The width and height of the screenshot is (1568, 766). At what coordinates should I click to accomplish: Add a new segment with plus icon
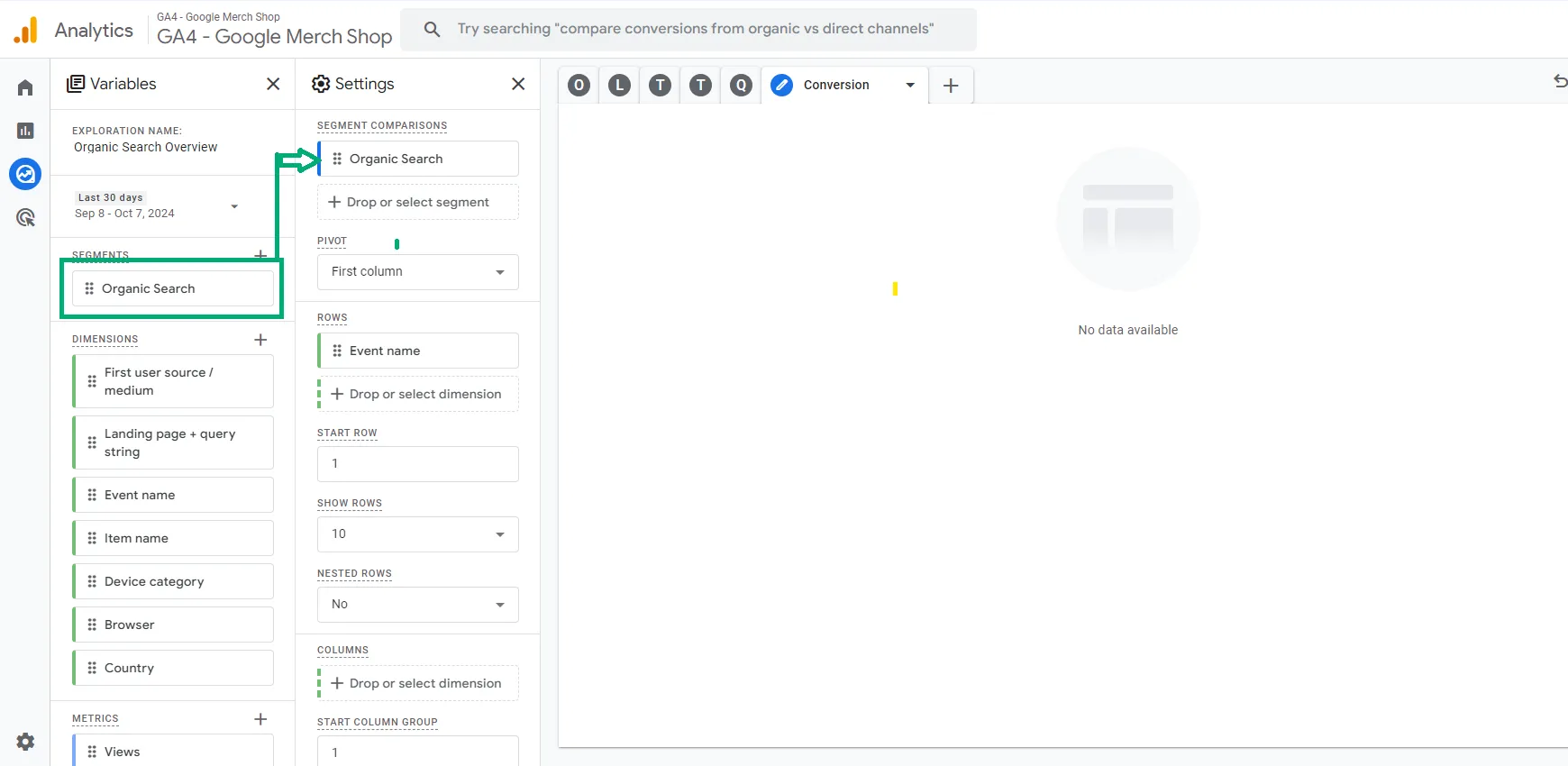[260, 255]
